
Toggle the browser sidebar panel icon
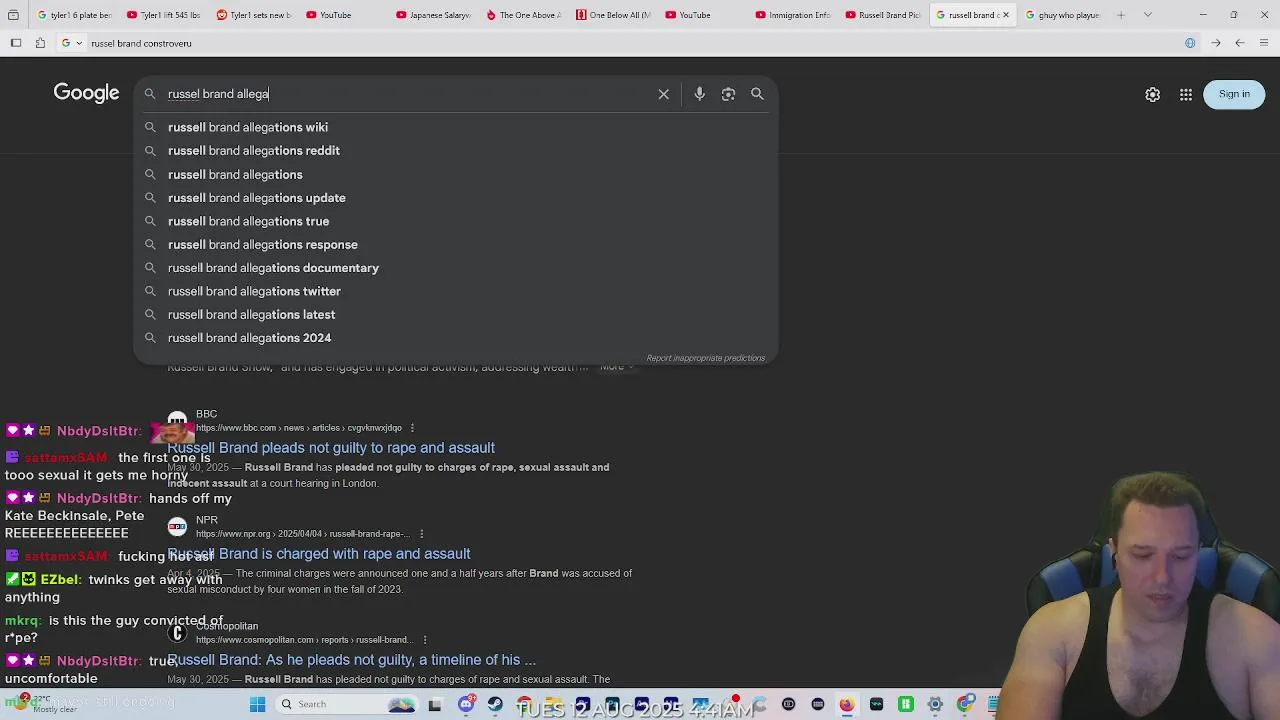coord(16,43)
